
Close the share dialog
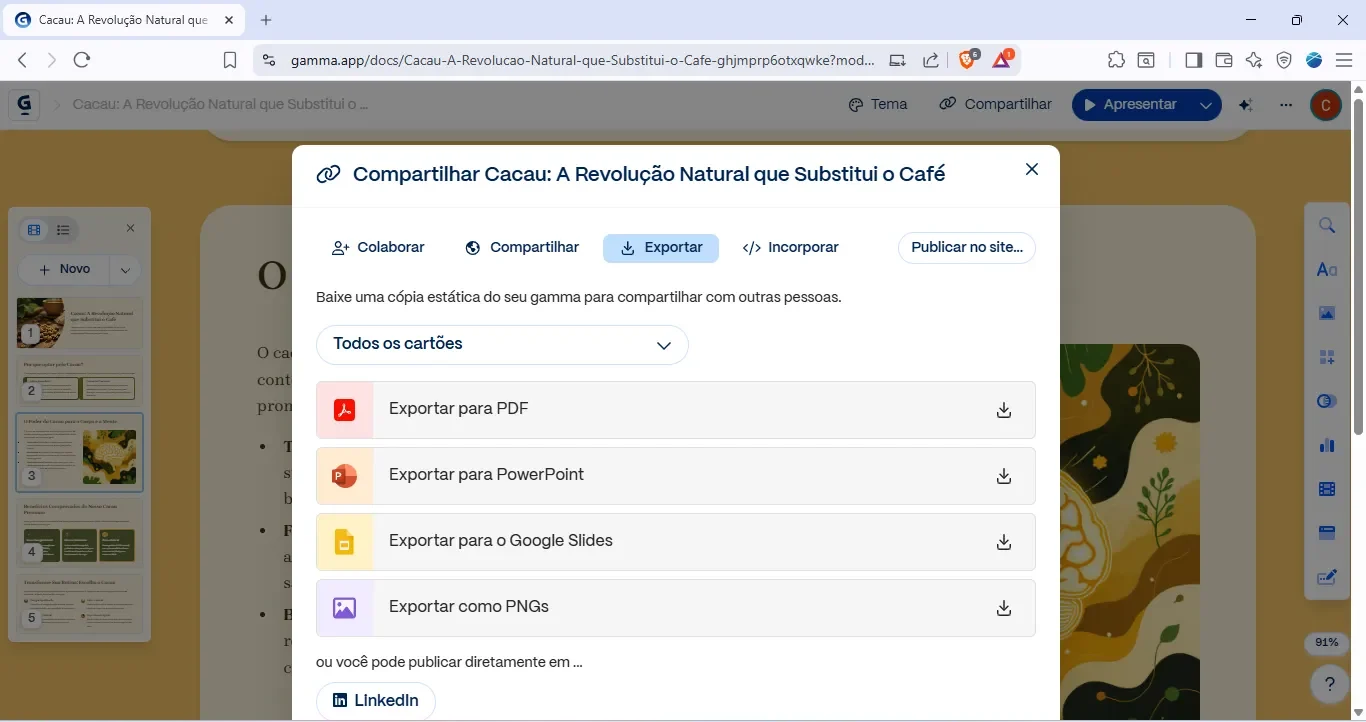[1032, 170]
